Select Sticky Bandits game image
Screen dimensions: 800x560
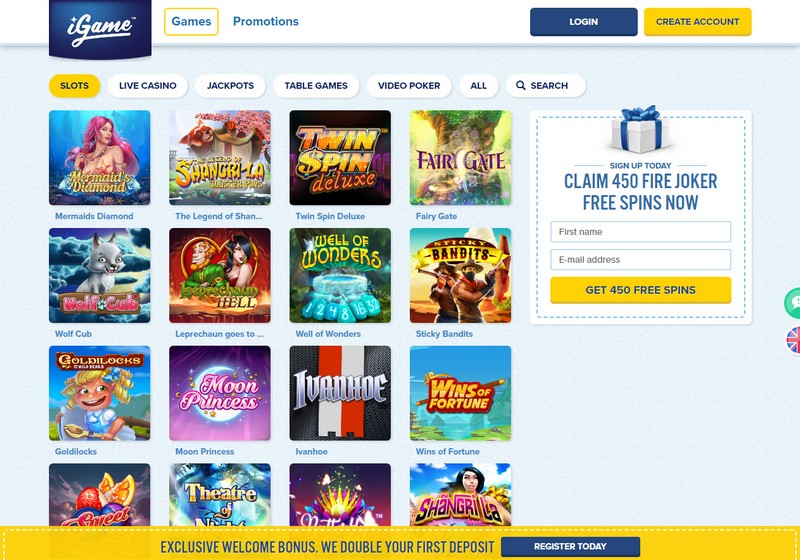coord(460,275)
